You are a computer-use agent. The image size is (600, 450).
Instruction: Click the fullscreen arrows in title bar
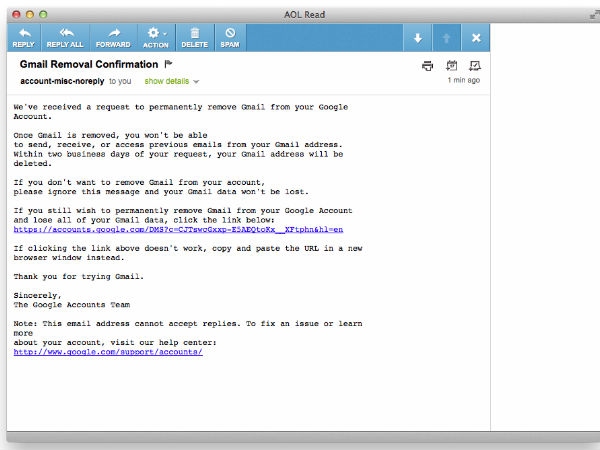(x=595, y=15)
